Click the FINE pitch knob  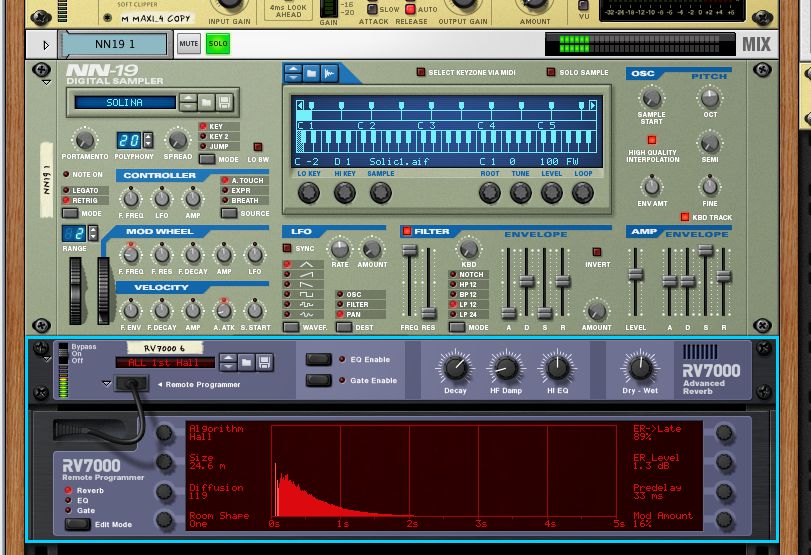pos(710,186)
